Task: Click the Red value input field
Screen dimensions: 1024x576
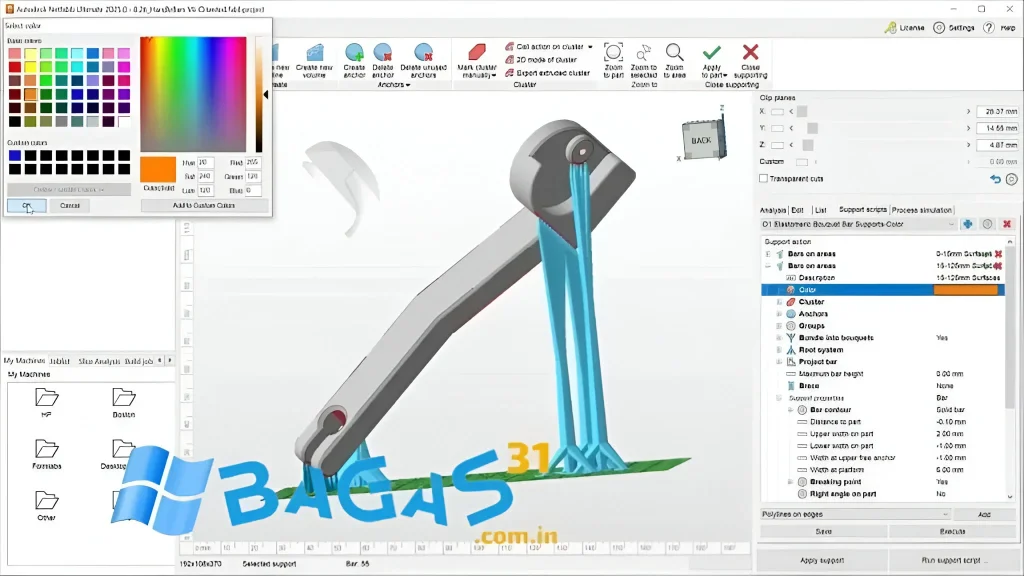Action: click(x=253, y=163)
